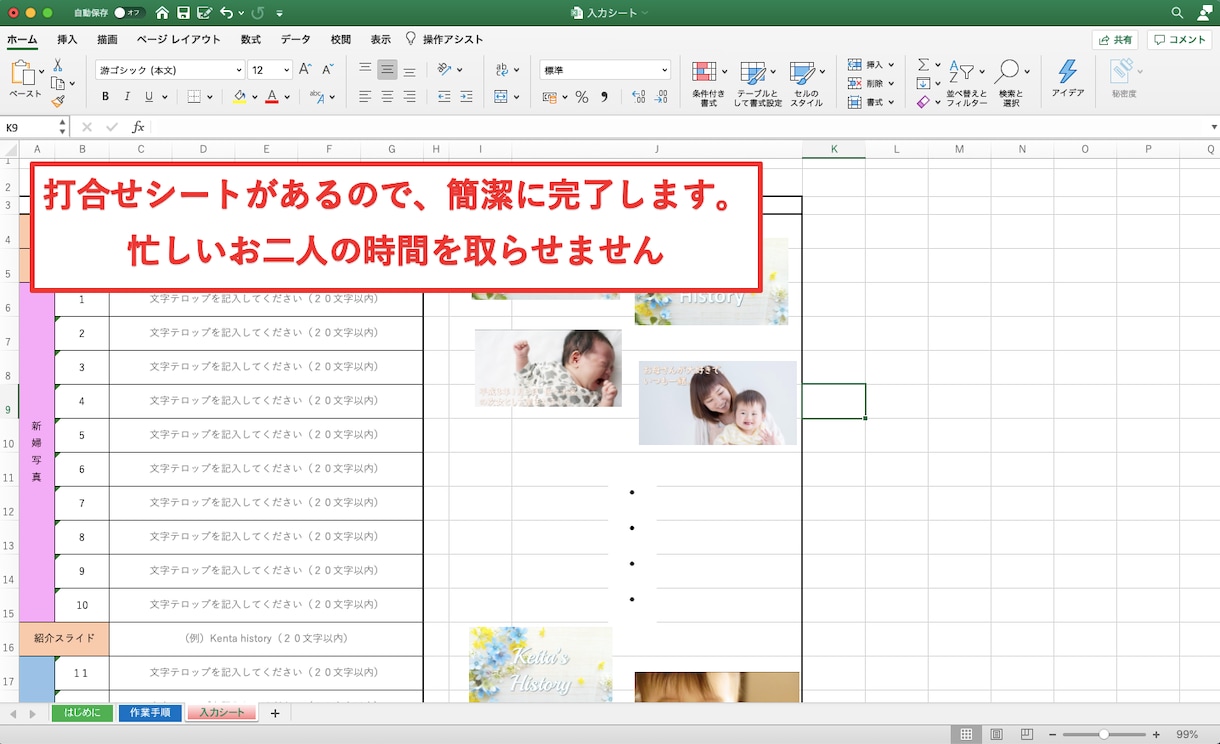
Task: Click the search magnifier in title bar
Action: click(x=1177, y=13)
